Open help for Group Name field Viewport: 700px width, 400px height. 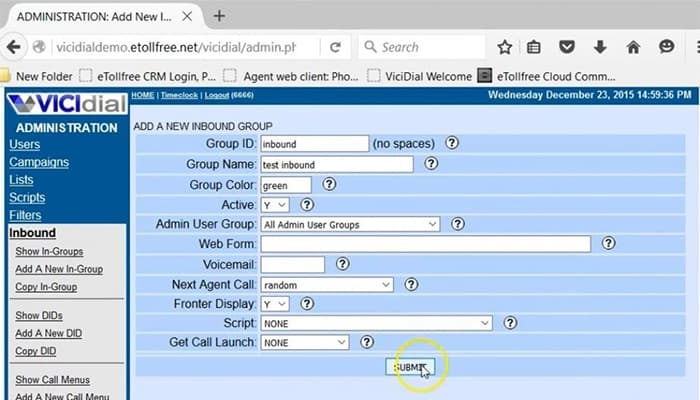pyautogui.click(x=431, y=163)
